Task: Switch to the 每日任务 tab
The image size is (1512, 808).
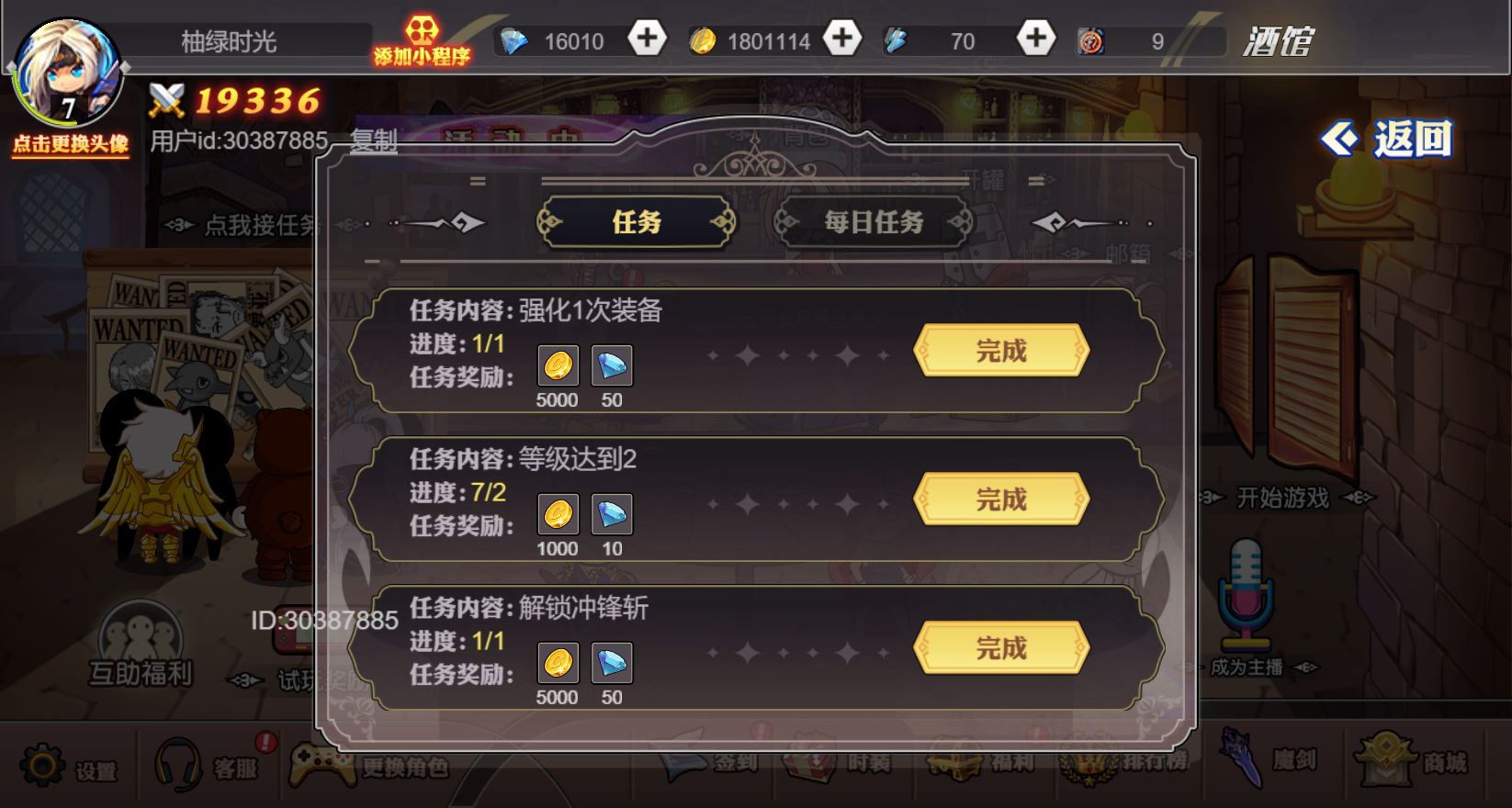Action: (x=874, y=222)
